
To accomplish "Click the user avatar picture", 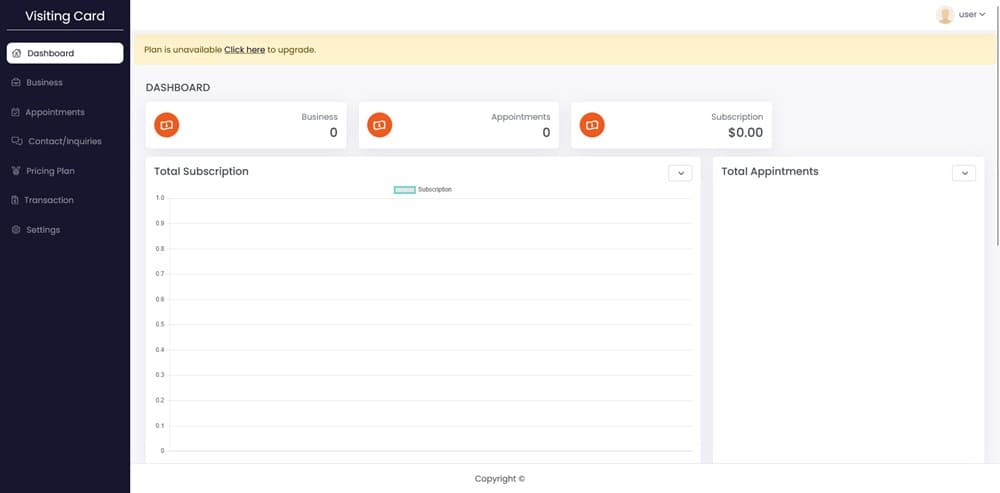I will click(945, 15).
